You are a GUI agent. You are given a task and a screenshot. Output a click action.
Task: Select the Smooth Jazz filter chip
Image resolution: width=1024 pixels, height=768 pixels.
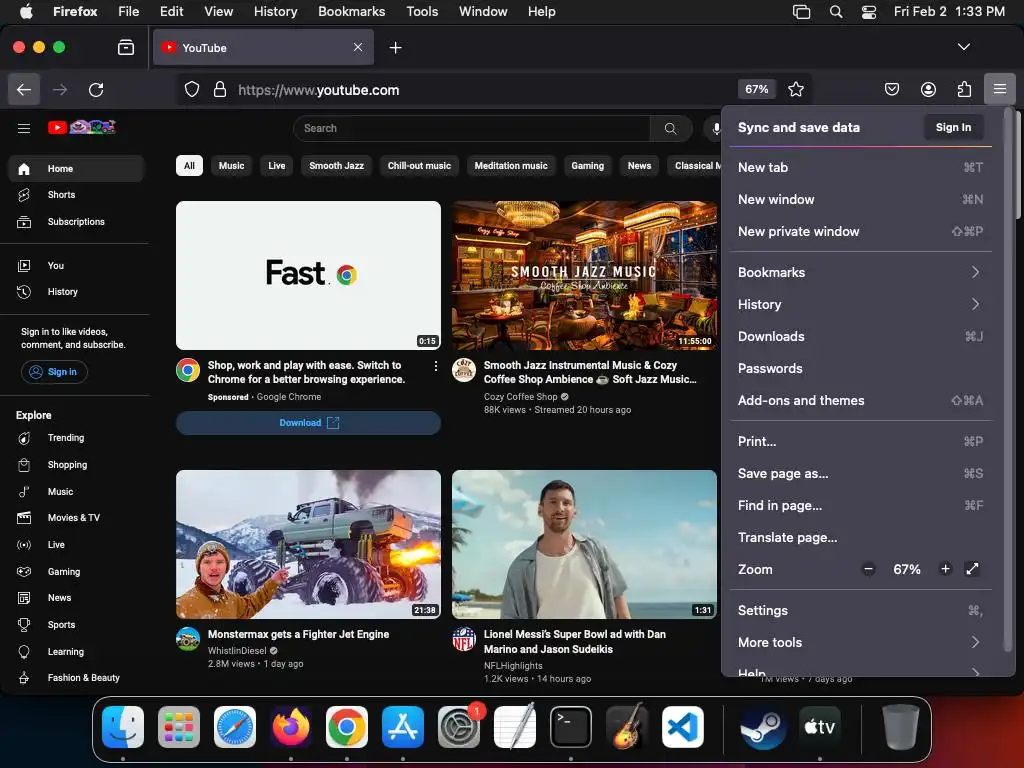click(336, 166)
